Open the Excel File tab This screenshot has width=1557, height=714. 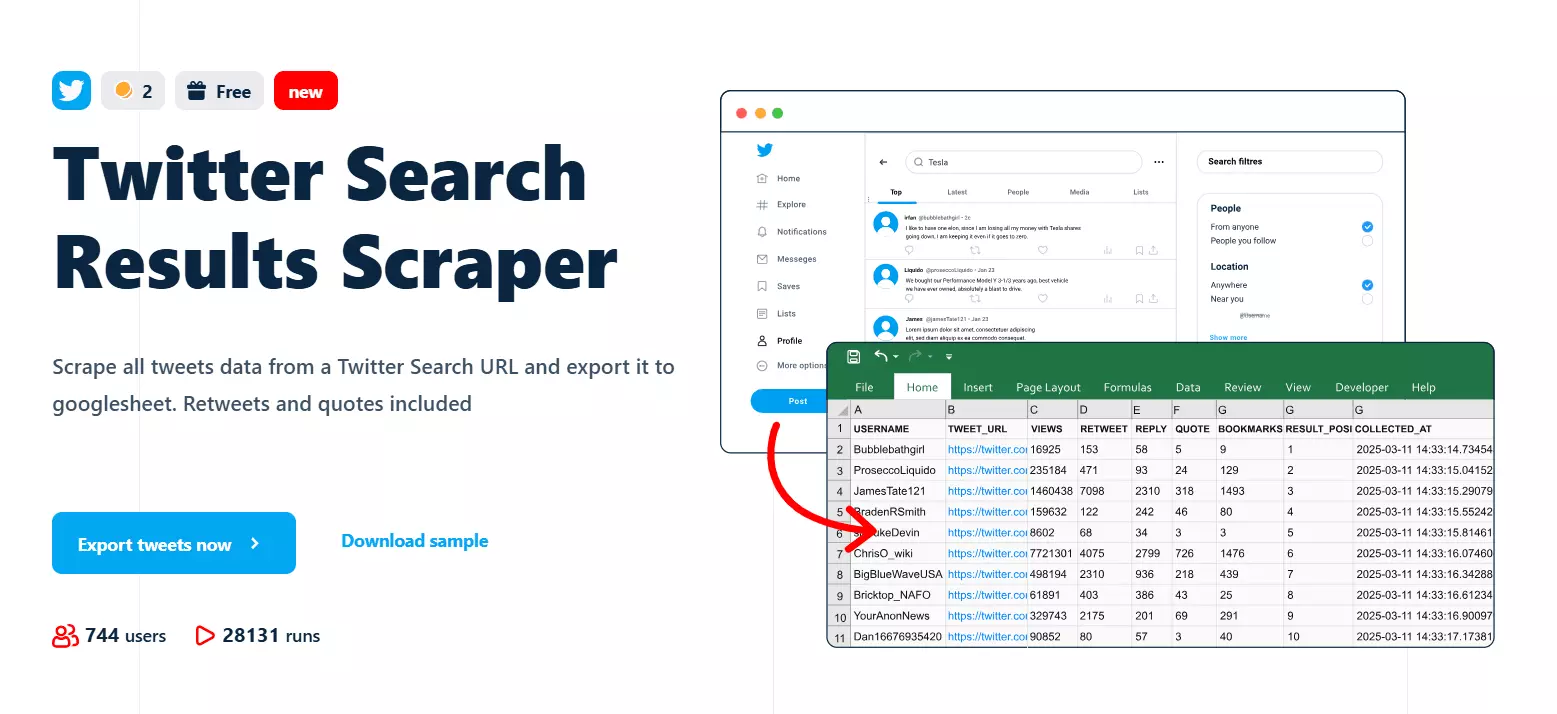[x=864, y=387]
